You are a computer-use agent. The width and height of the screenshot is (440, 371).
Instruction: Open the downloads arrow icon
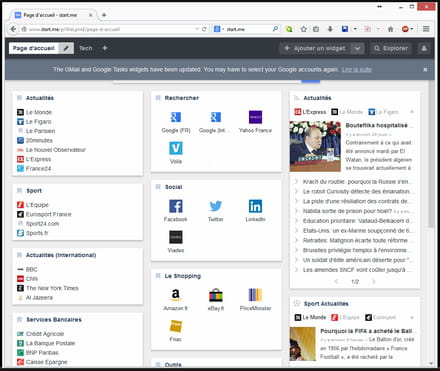[x=330, y=29]
